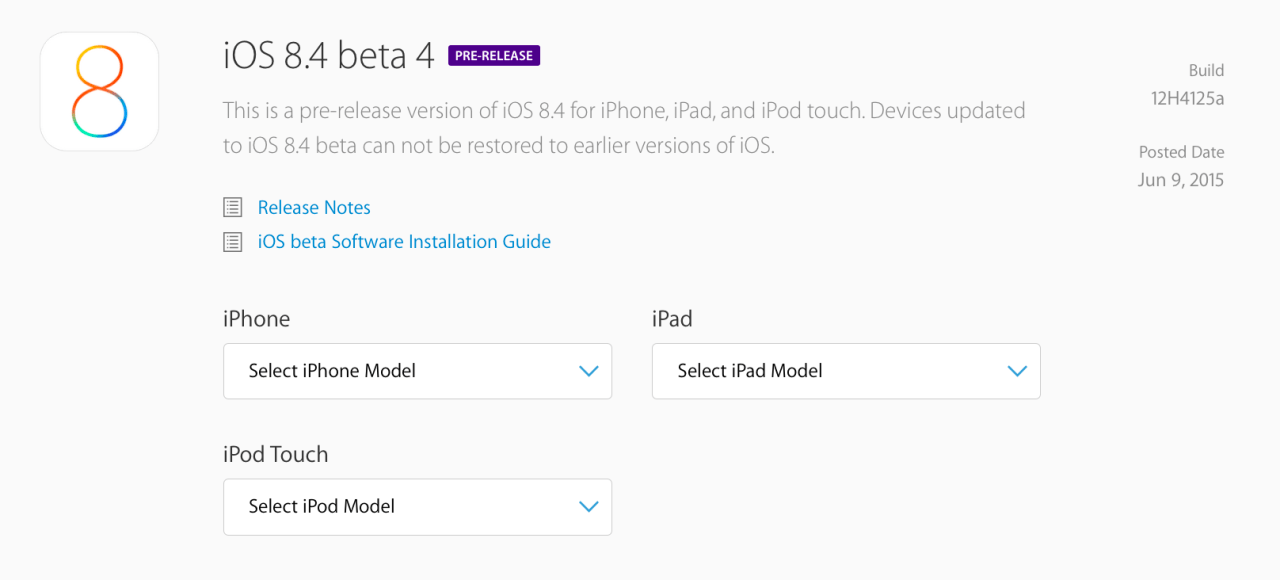This screenshot has height=580, width=1280.
Task: Select the build number 12H4125a text
Action: click(x=1187, y=98)
